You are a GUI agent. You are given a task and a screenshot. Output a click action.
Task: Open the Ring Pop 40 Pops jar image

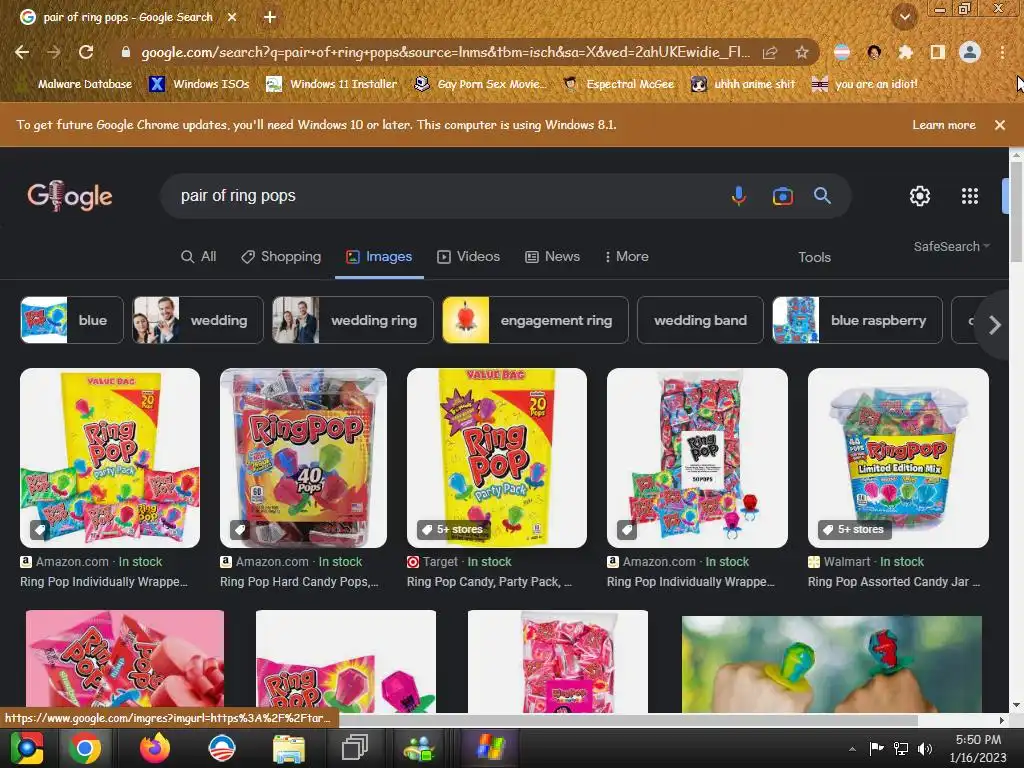(303, 458)
